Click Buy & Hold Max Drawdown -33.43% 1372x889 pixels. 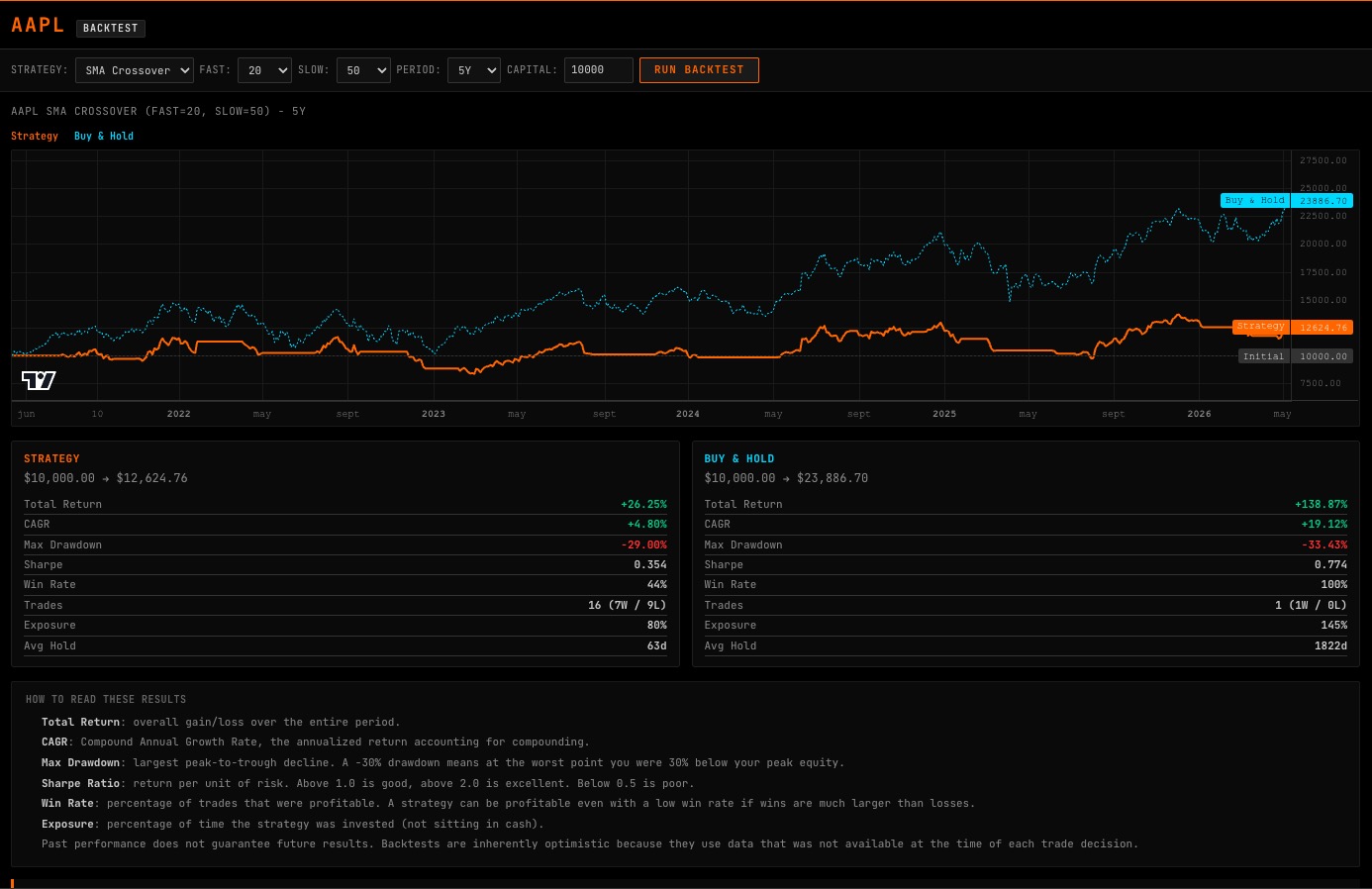(1324, 544)
